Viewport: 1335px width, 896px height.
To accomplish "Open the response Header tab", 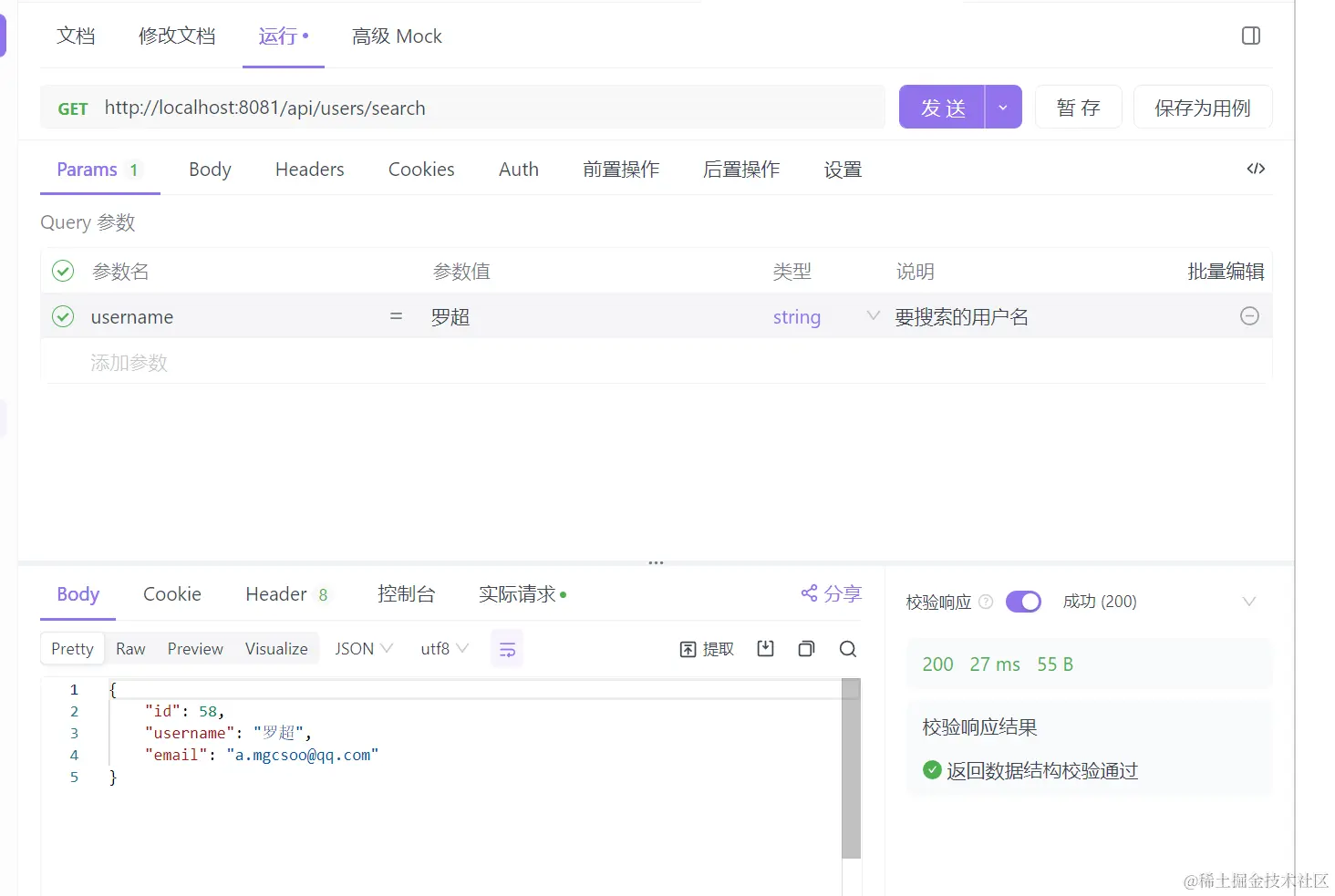I will tap(286, 594).
